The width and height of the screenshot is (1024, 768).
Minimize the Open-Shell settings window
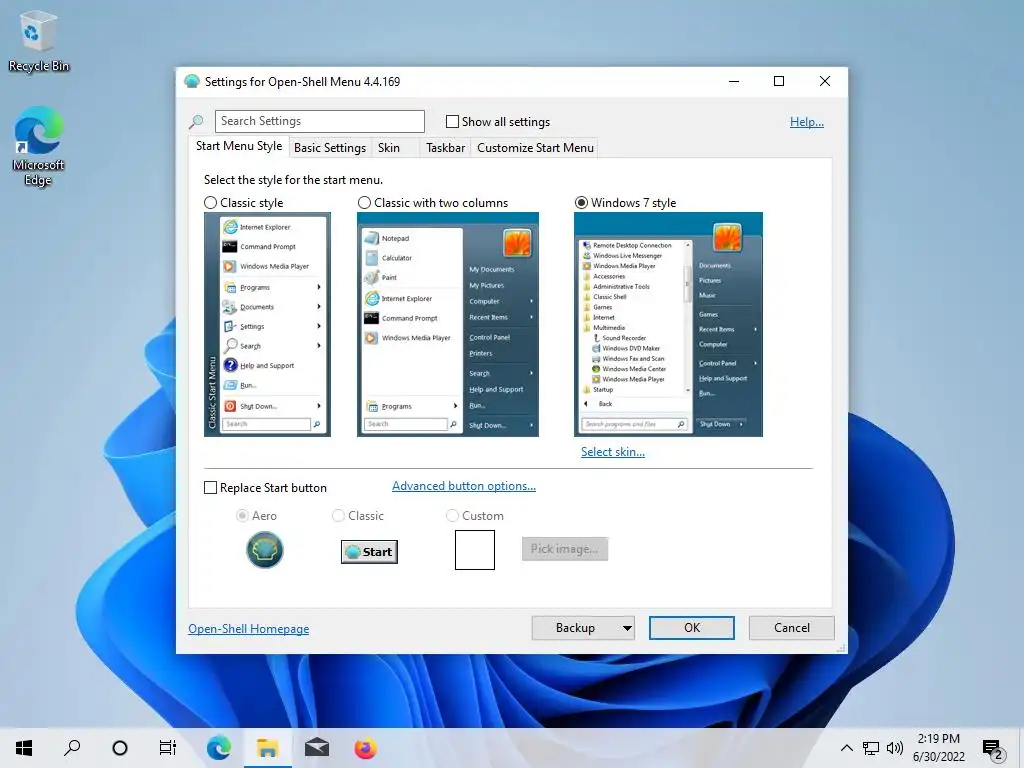tap(734, 82)
